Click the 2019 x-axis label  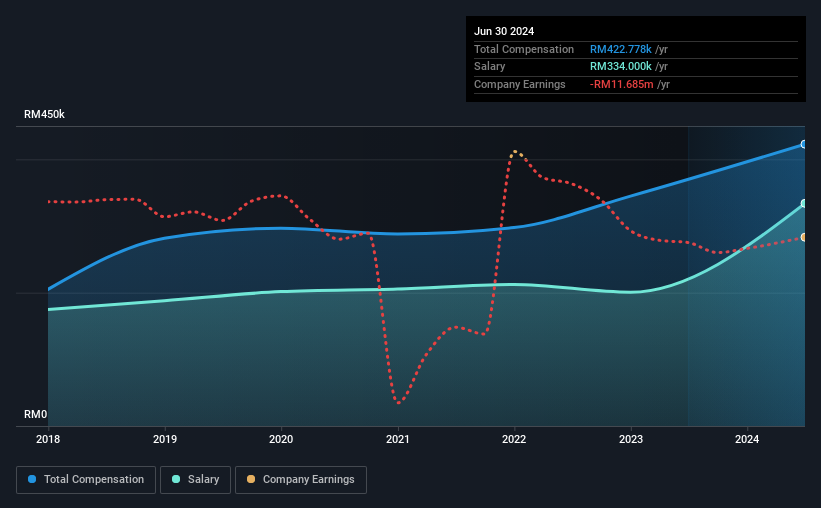165,439
